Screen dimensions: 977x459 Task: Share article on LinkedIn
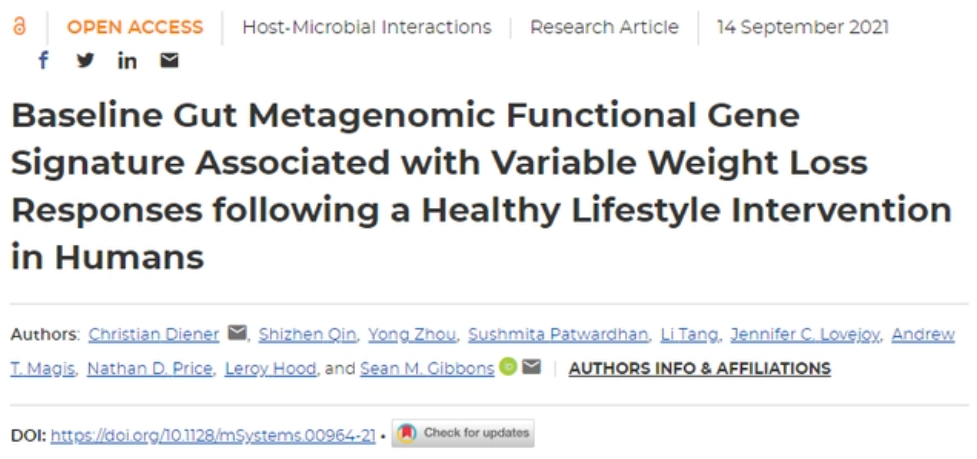127,61
